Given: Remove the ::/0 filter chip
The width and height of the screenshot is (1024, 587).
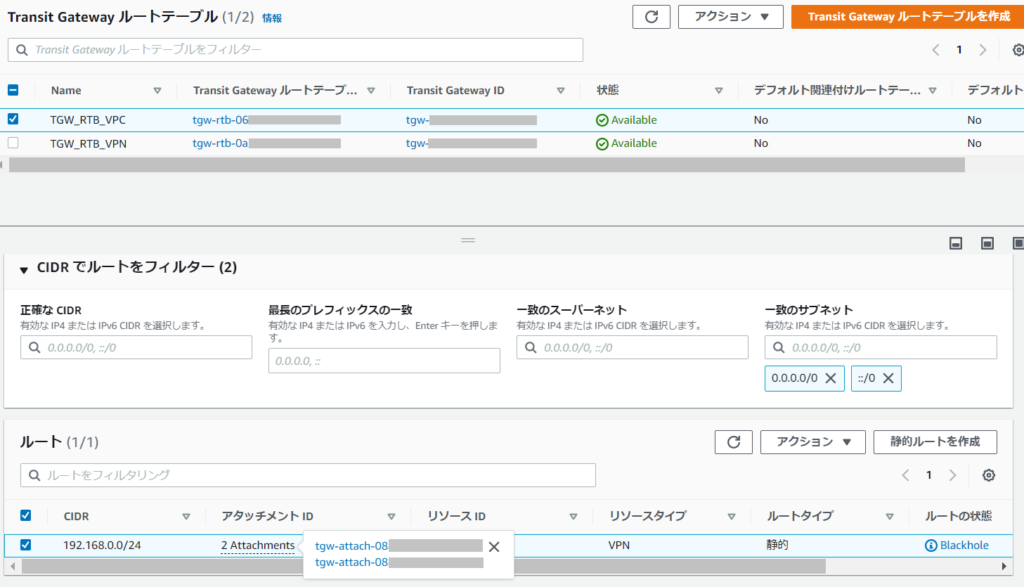Looking at the screenshot, I should pos(888,378).
